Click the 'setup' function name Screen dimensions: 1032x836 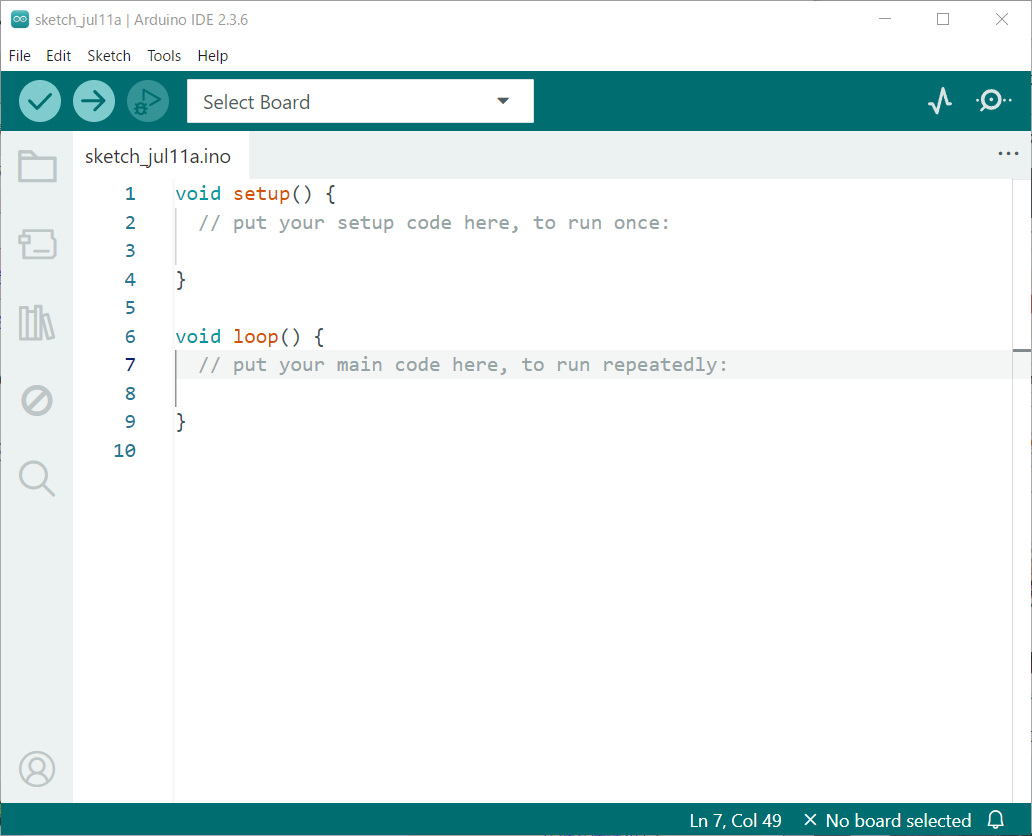(261, 194)
